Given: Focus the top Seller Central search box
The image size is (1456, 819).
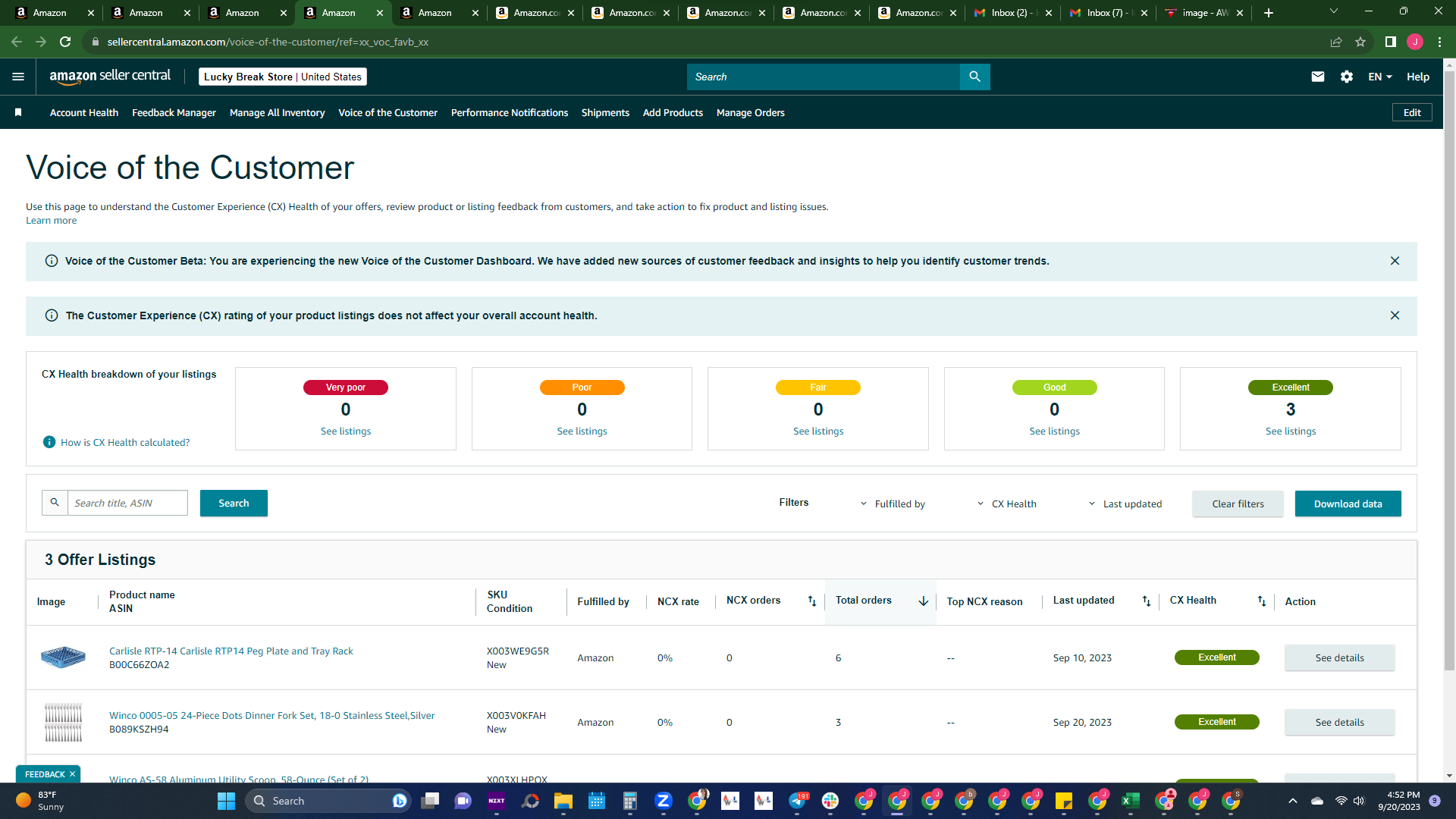Looking at the screenshot, I should 823,77.
